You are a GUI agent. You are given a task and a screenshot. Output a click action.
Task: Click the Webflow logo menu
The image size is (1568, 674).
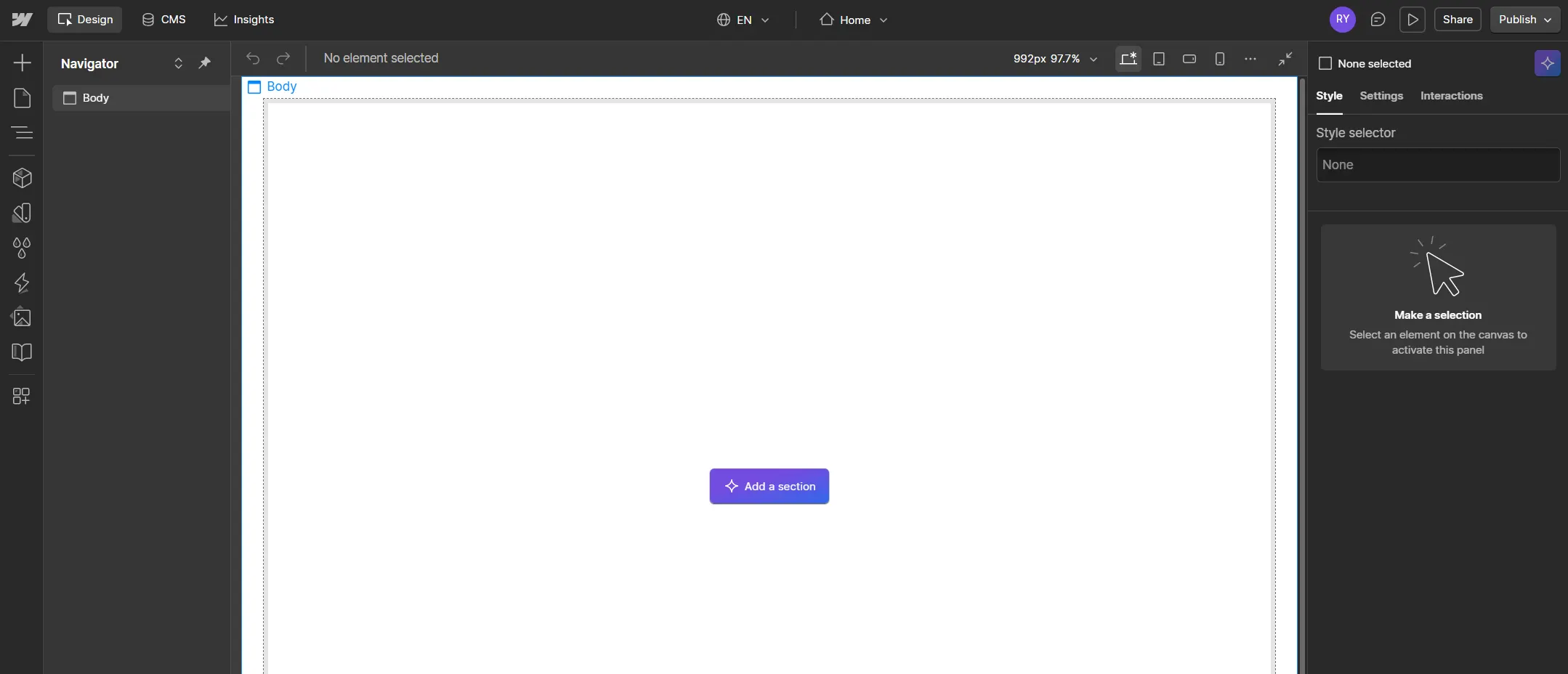[22, 20]
